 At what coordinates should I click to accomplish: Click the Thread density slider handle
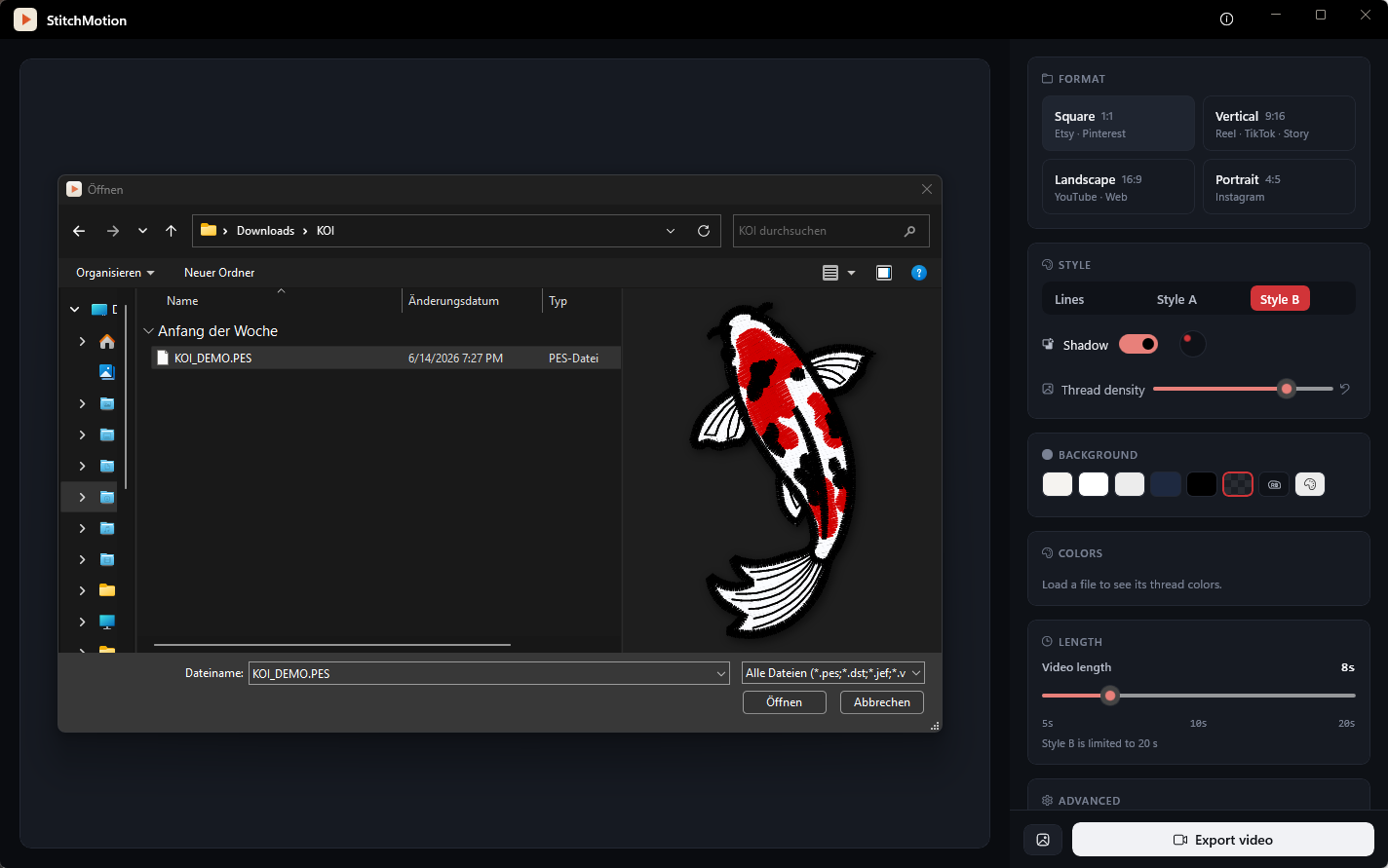coord(1287,389)
